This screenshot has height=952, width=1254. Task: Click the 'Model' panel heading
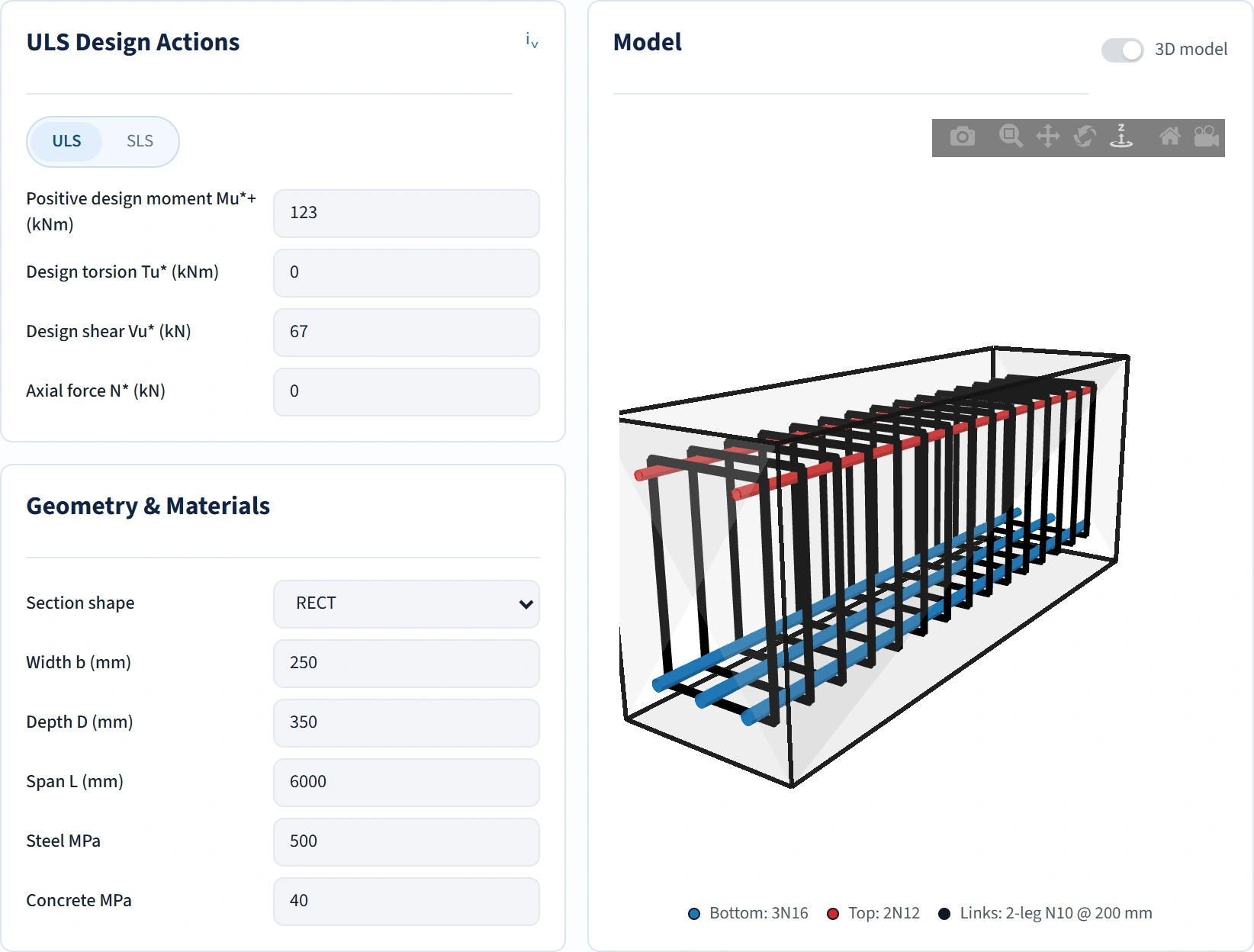pos(648,42)
